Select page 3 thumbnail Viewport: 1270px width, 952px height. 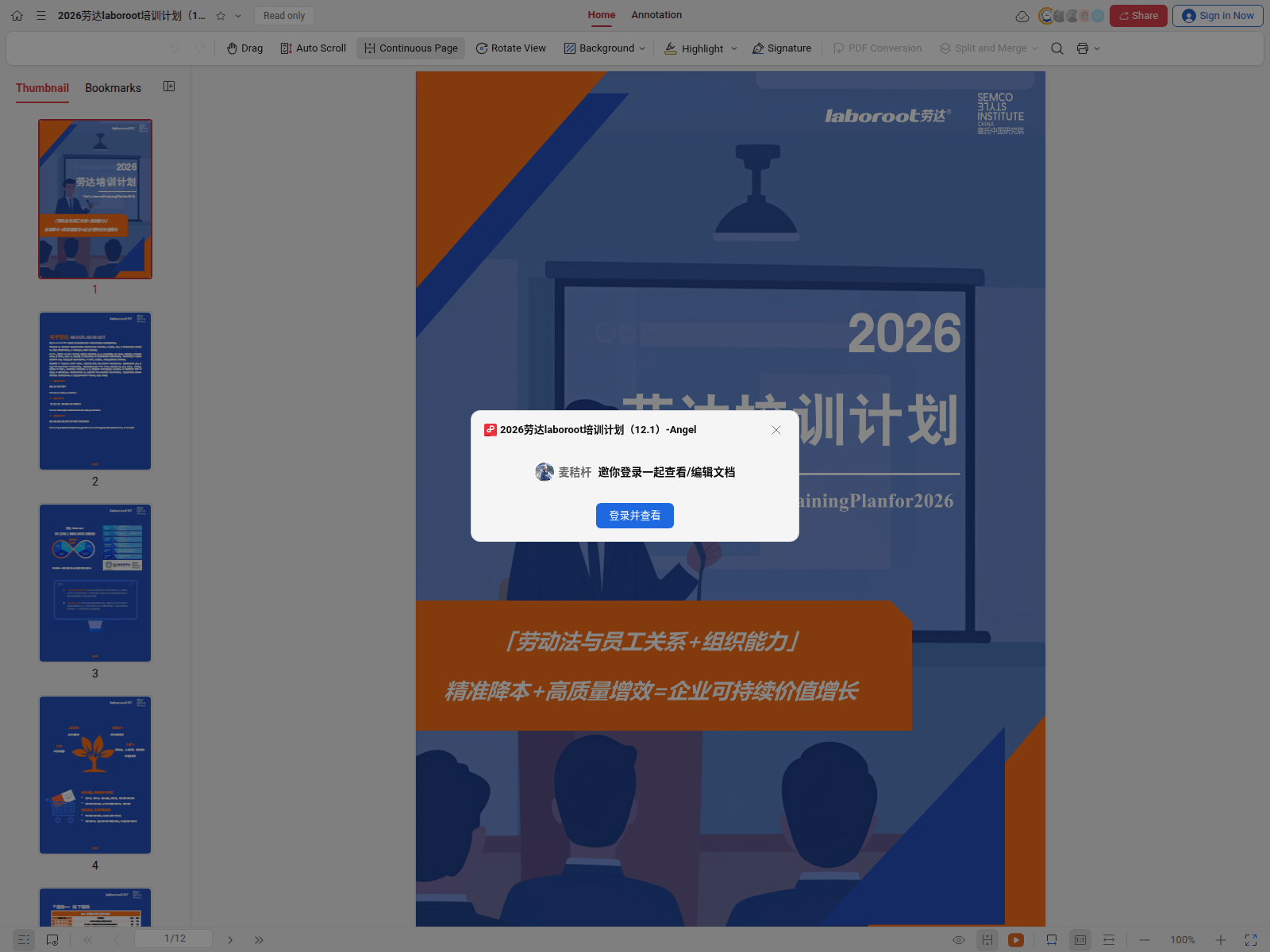tap(95, 583)
